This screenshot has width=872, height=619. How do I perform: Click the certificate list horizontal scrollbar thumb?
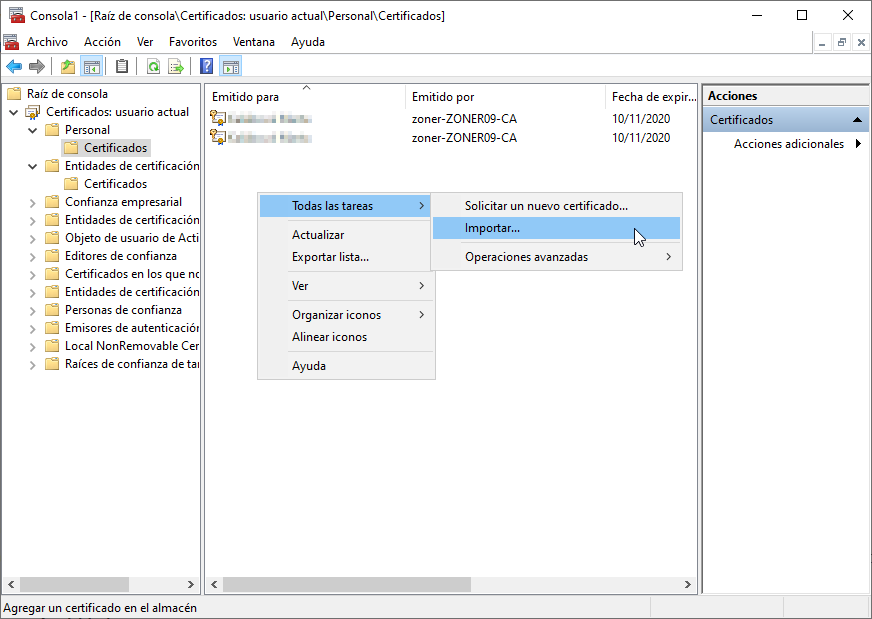[x=347, y=585]
